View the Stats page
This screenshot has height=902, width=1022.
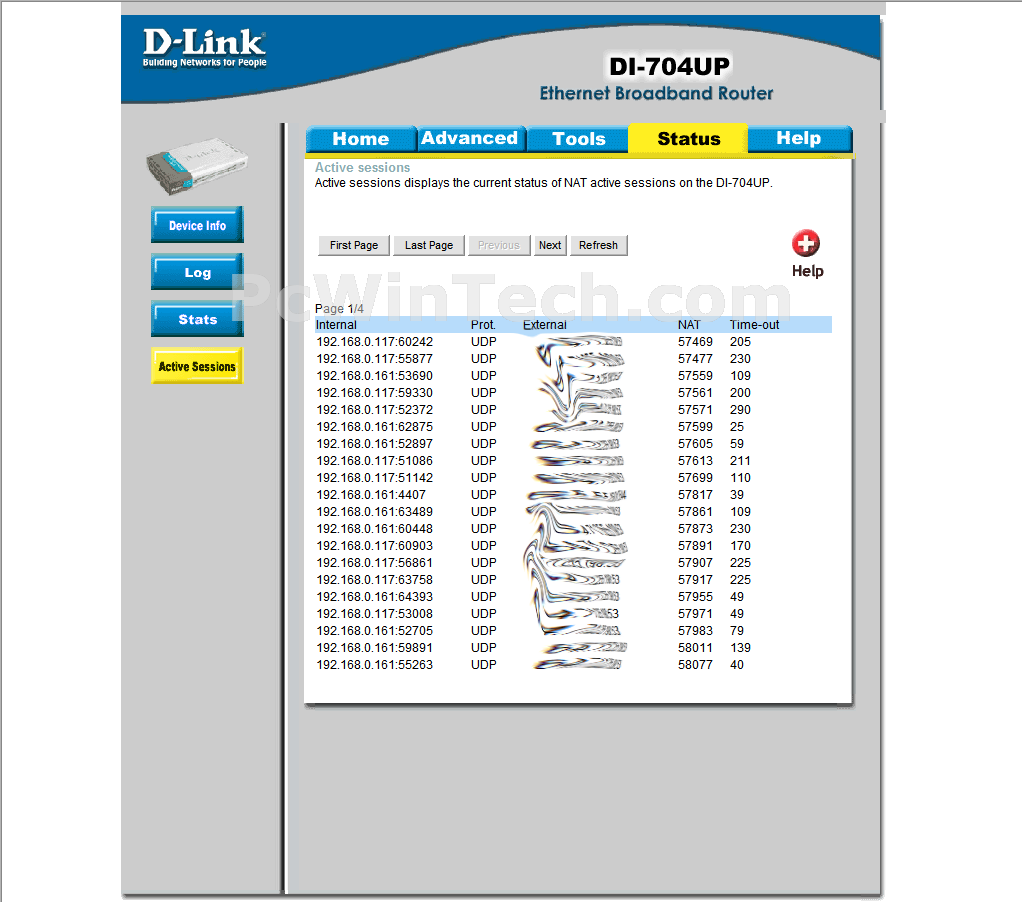[197, 319]
